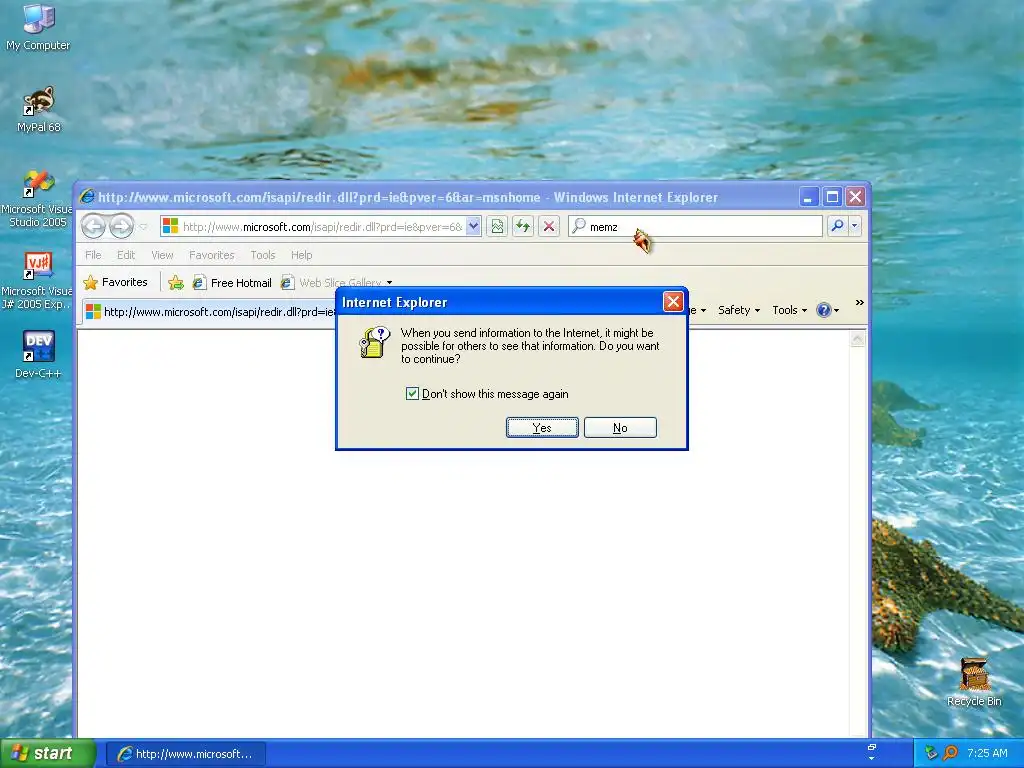
Task: Click the Microsoft site icon in address bar
Action: pos(170,226)
